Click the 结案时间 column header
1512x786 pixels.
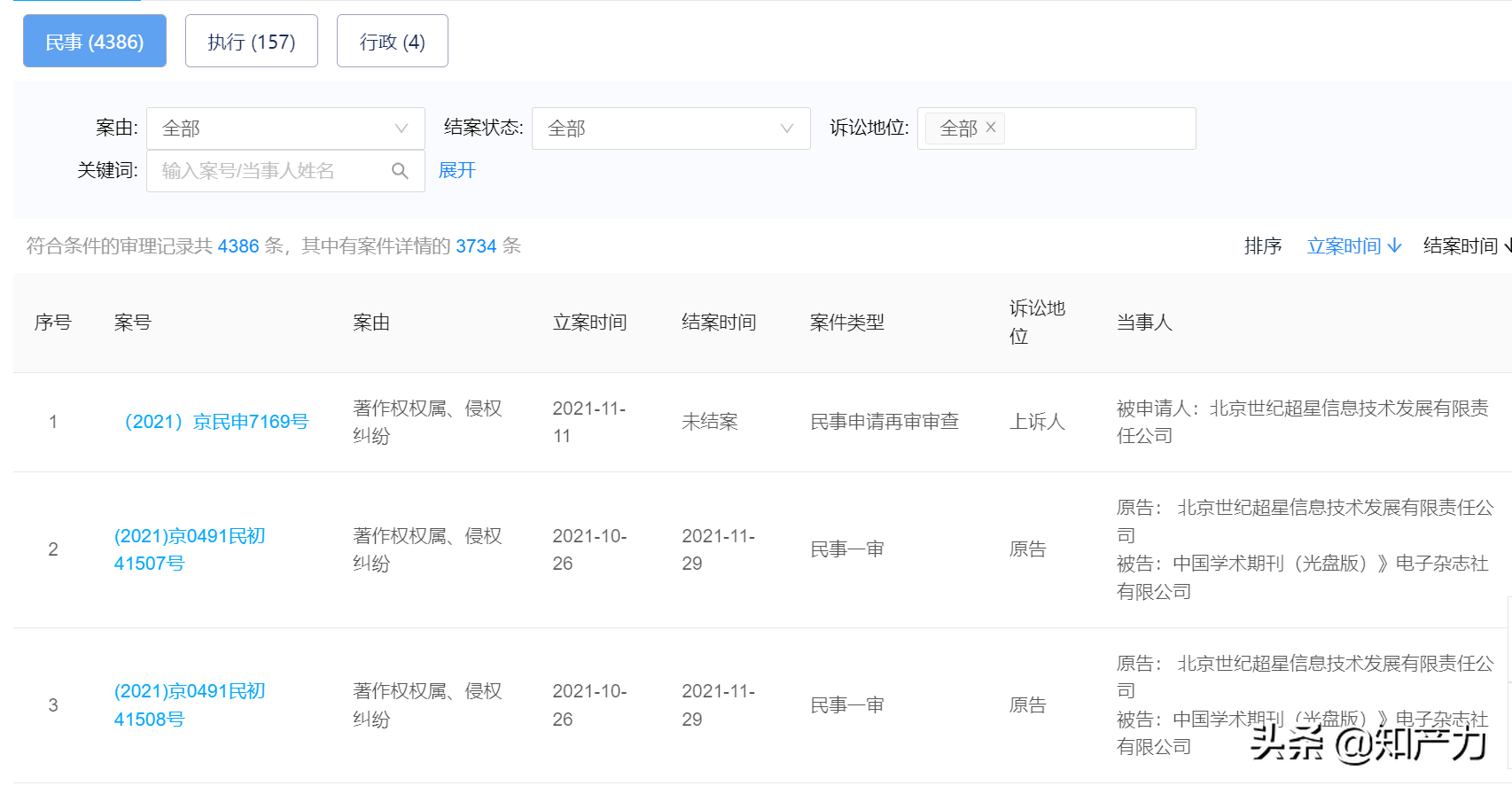pyautogui.click(x=719, y=323)
